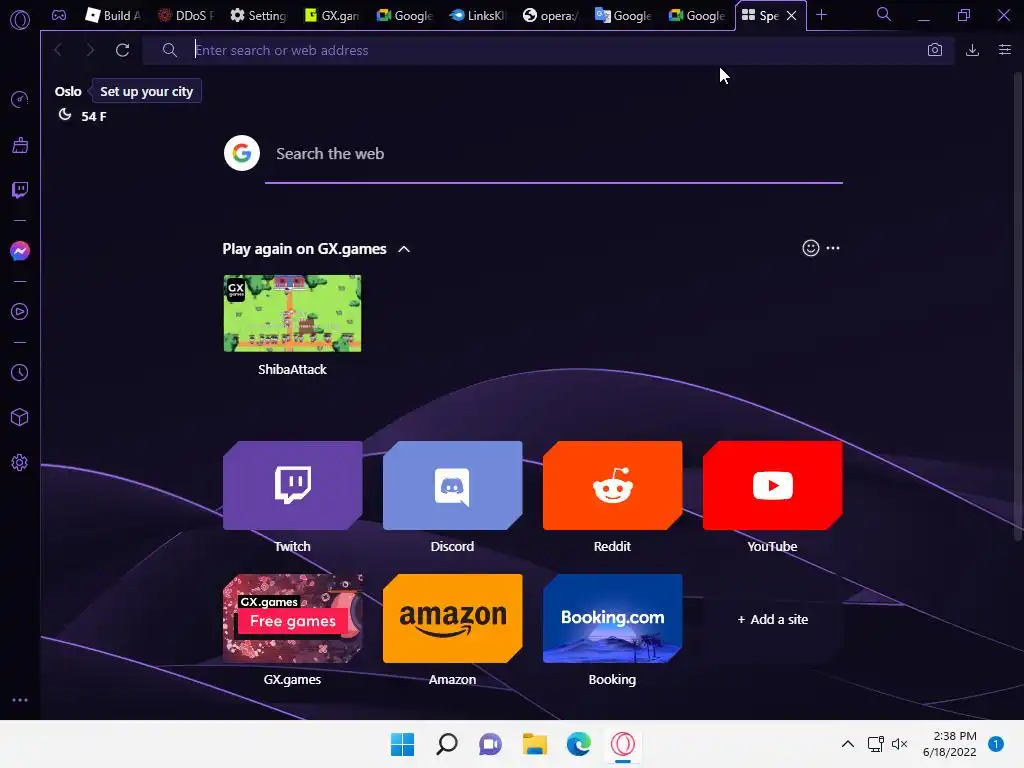Click 54 F temperature reading

pyautogui.click(x=93, y=116)
